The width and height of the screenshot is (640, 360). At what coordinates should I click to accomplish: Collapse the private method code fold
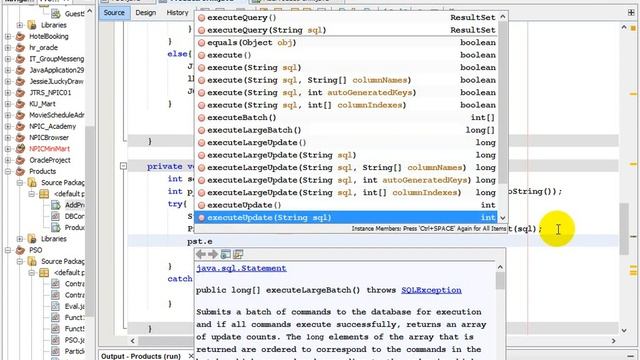coord(124,166)
